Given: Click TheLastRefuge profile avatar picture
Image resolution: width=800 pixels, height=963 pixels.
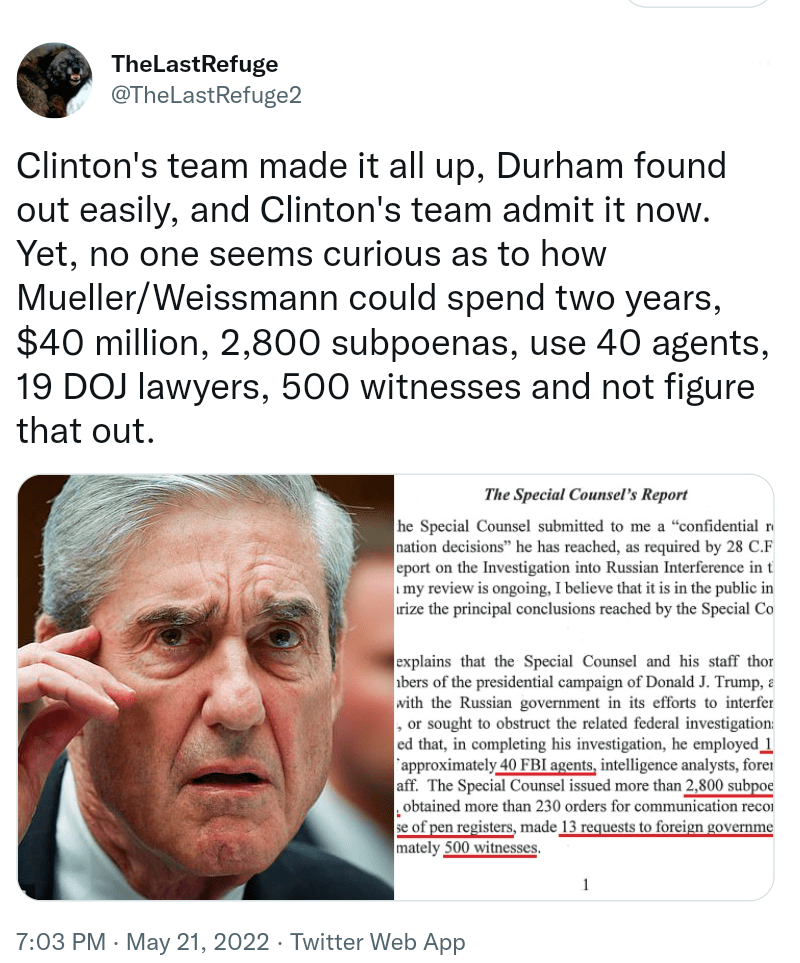Looking at the screenshot, I should [55, 80].
